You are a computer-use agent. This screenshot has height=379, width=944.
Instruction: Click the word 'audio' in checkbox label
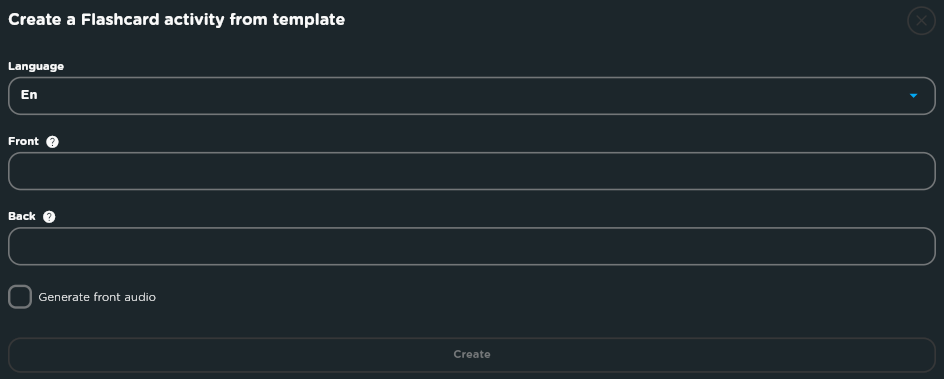tap(140, 297)
